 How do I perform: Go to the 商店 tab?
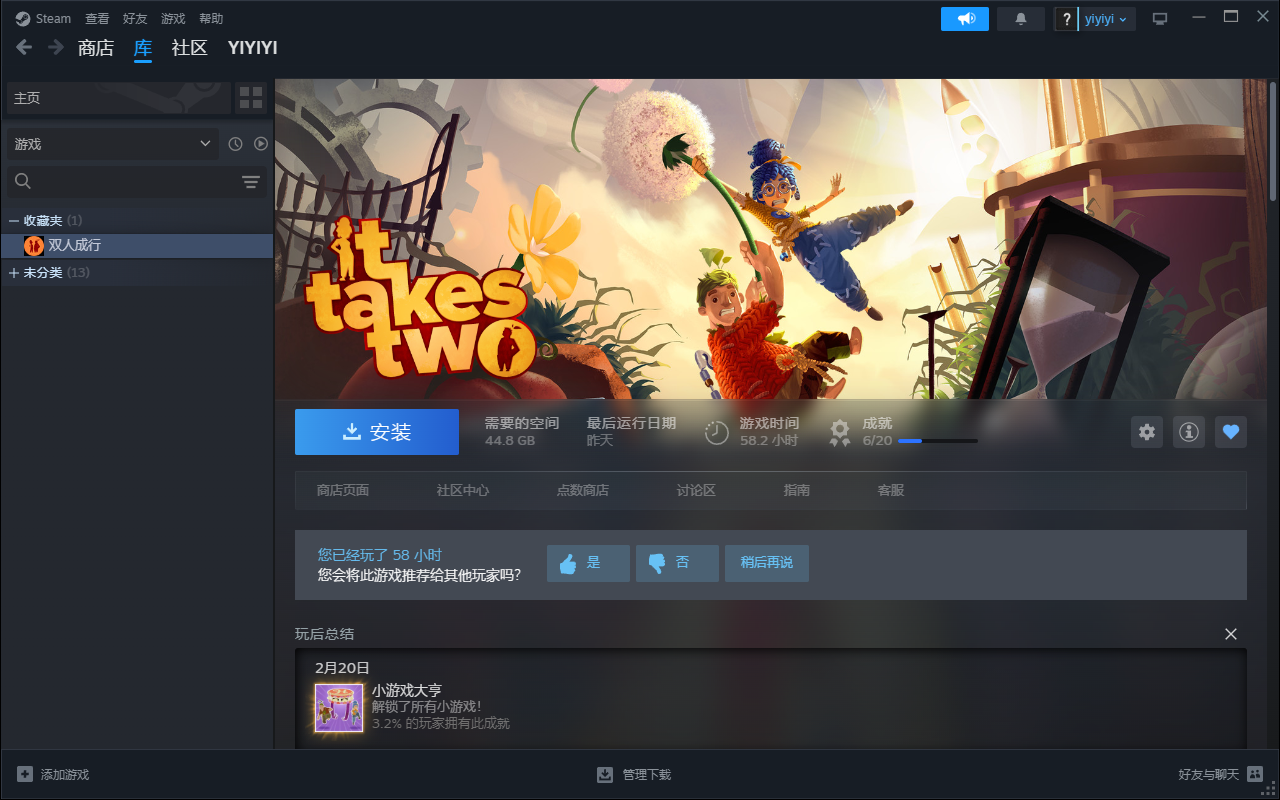click(96, 48)
